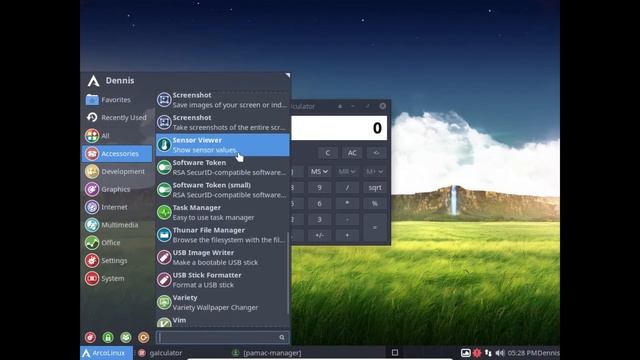Screen dimensions: 640x360
Task: Click calculator AC button
Action: coord(352,153)
